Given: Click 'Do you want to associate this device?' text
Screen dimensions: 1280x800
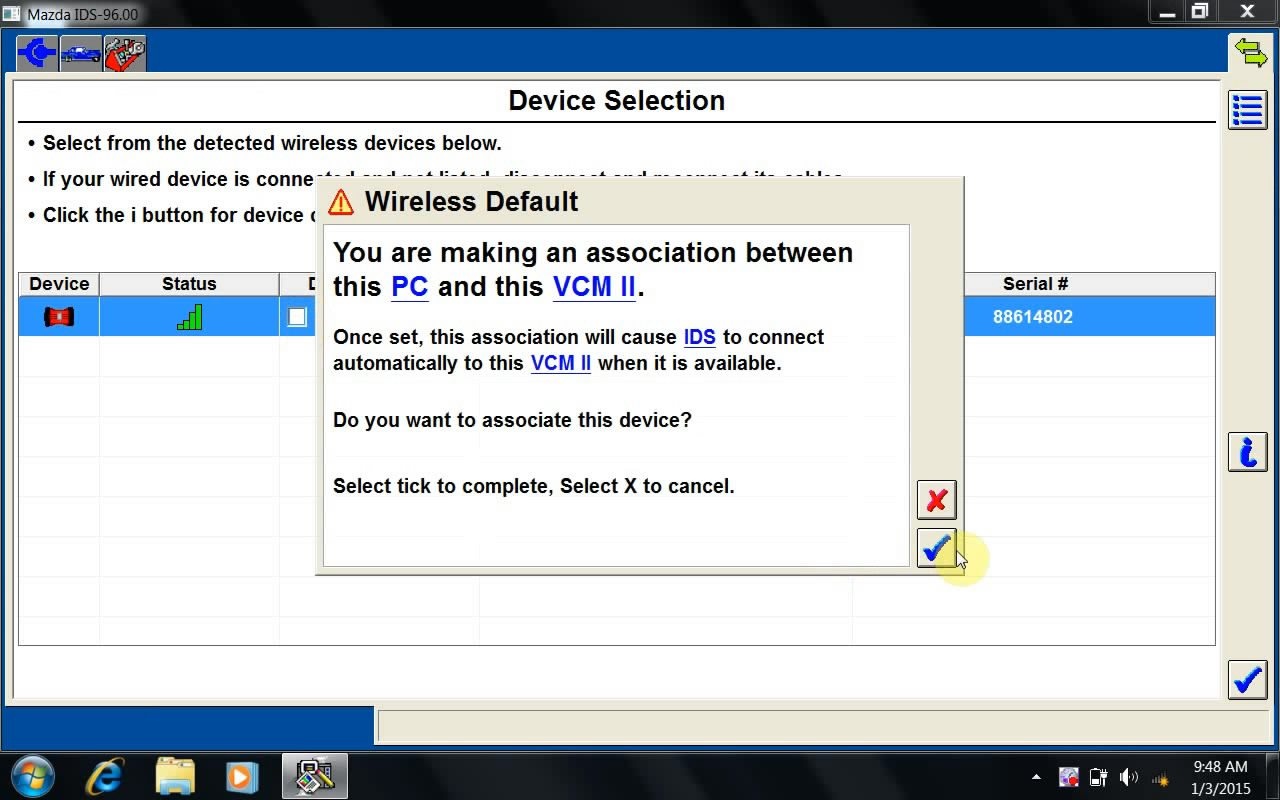Looking at the screenshot, I should 512,420.
